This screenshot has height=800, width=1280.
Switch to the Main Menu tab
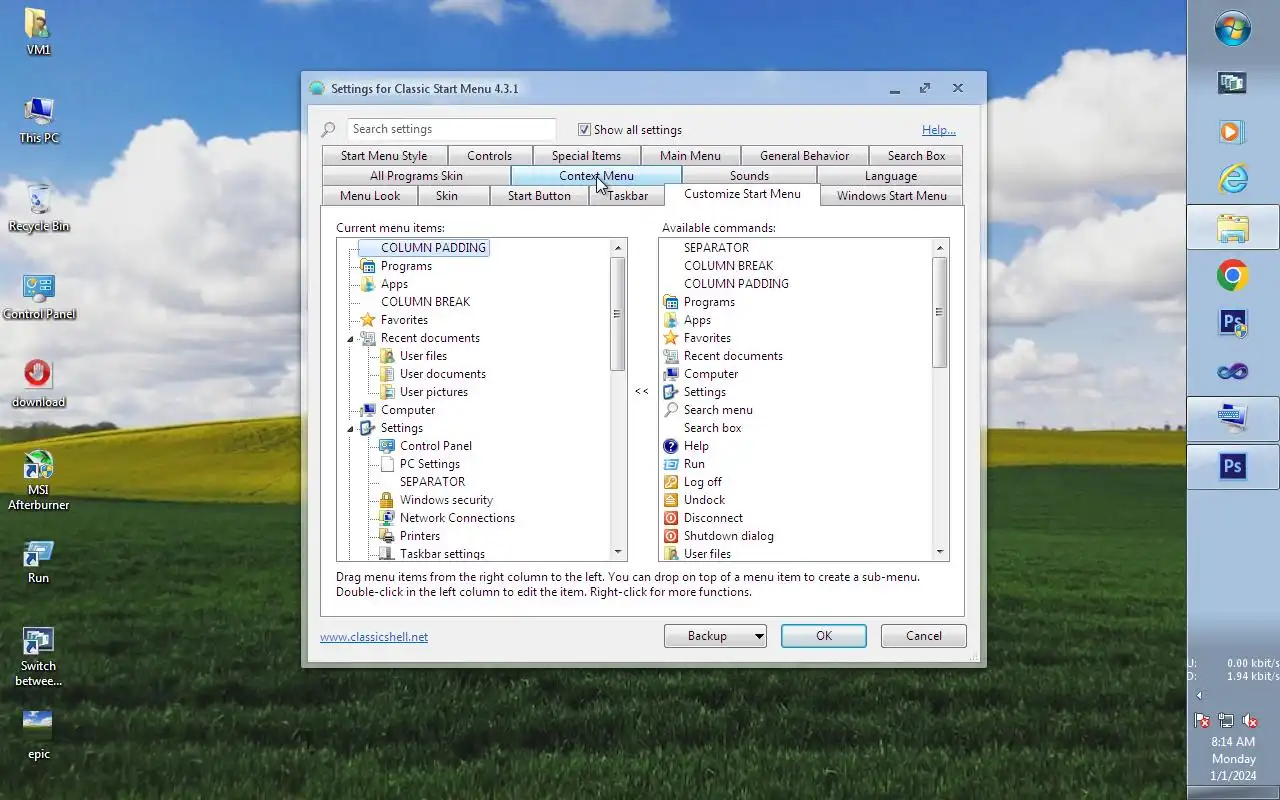click(690, 156)
